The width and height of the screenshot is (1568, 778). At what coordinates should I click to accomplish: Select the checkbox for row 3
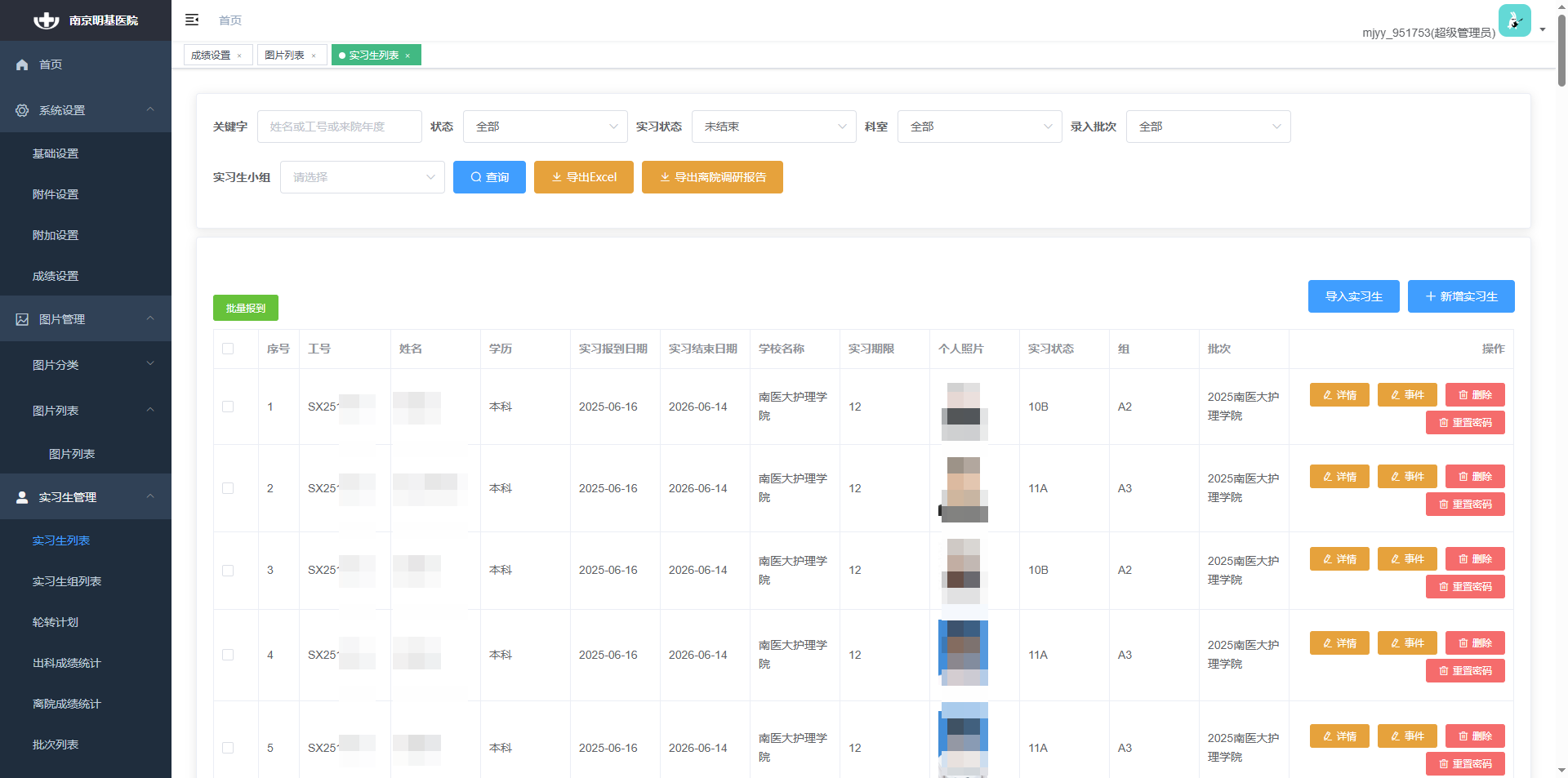click(x=228, y=571)
